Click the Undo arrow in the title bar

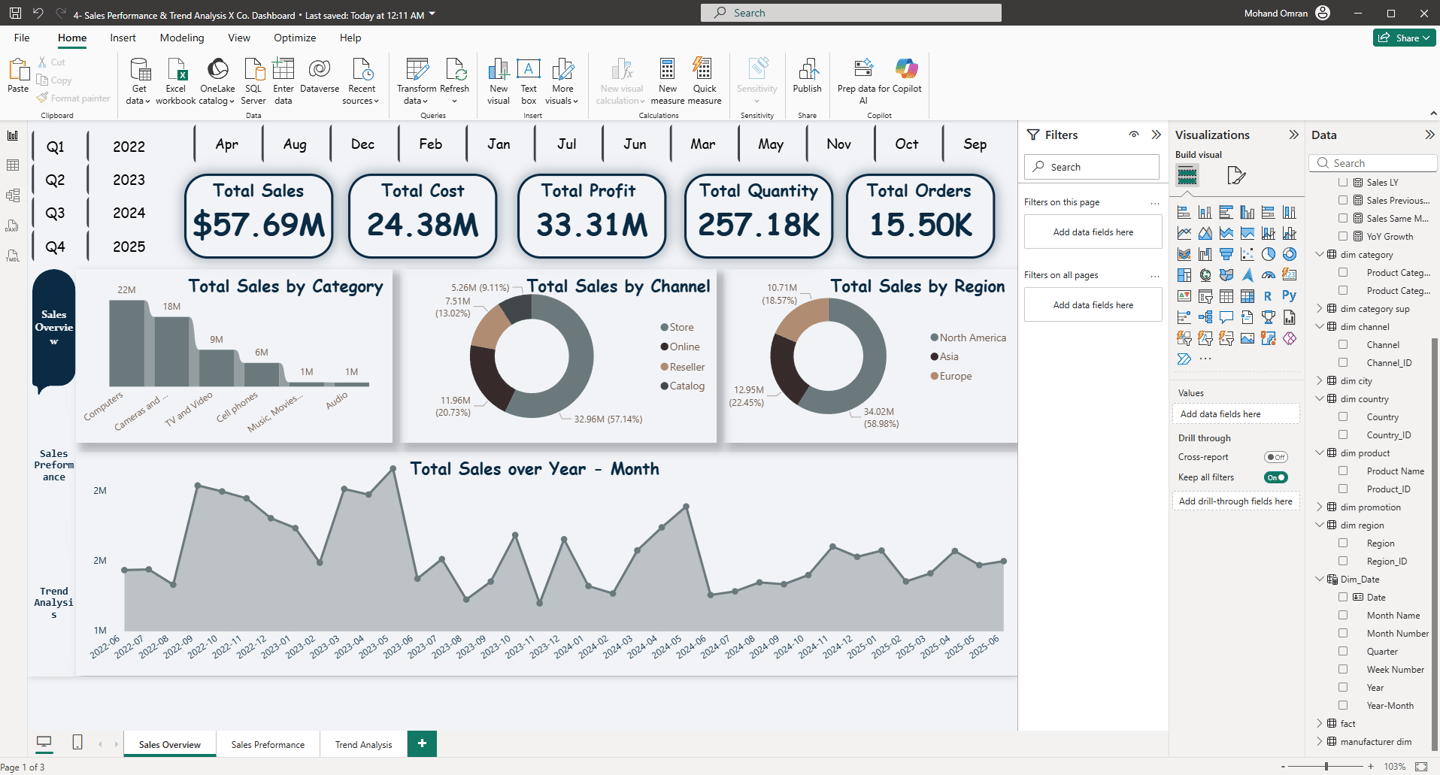point(38,14)
